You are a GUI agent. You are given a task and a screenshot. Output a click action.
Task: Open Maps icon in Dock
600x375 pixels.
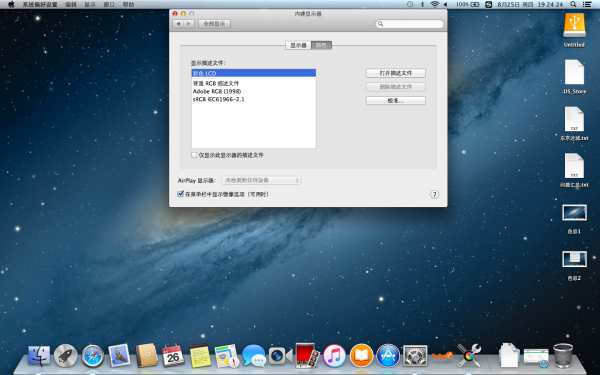[227, 356]
